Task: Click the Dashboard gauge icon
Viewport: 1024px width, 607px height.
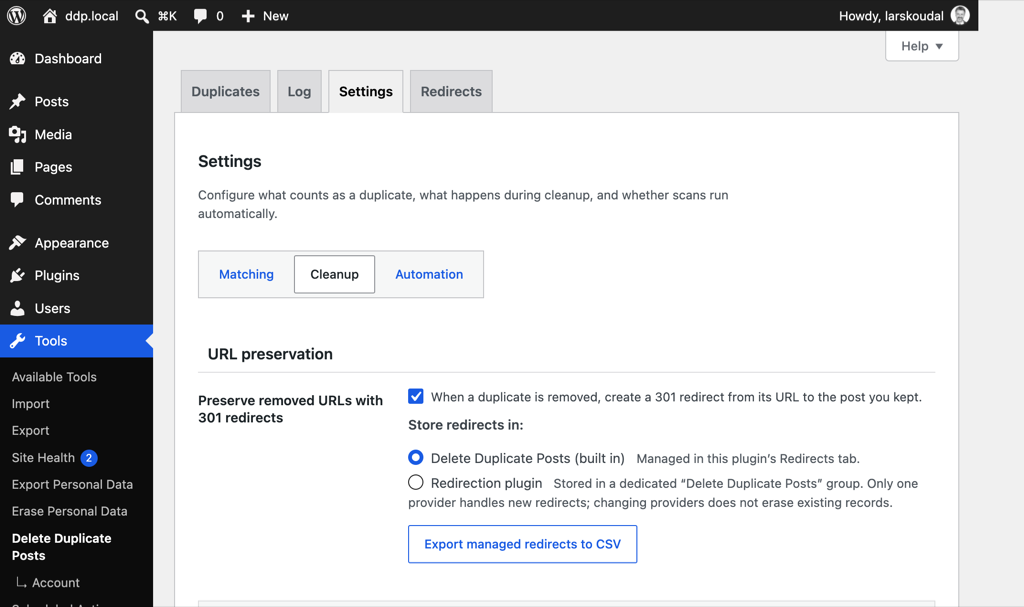Action: (x=18, y=59)
